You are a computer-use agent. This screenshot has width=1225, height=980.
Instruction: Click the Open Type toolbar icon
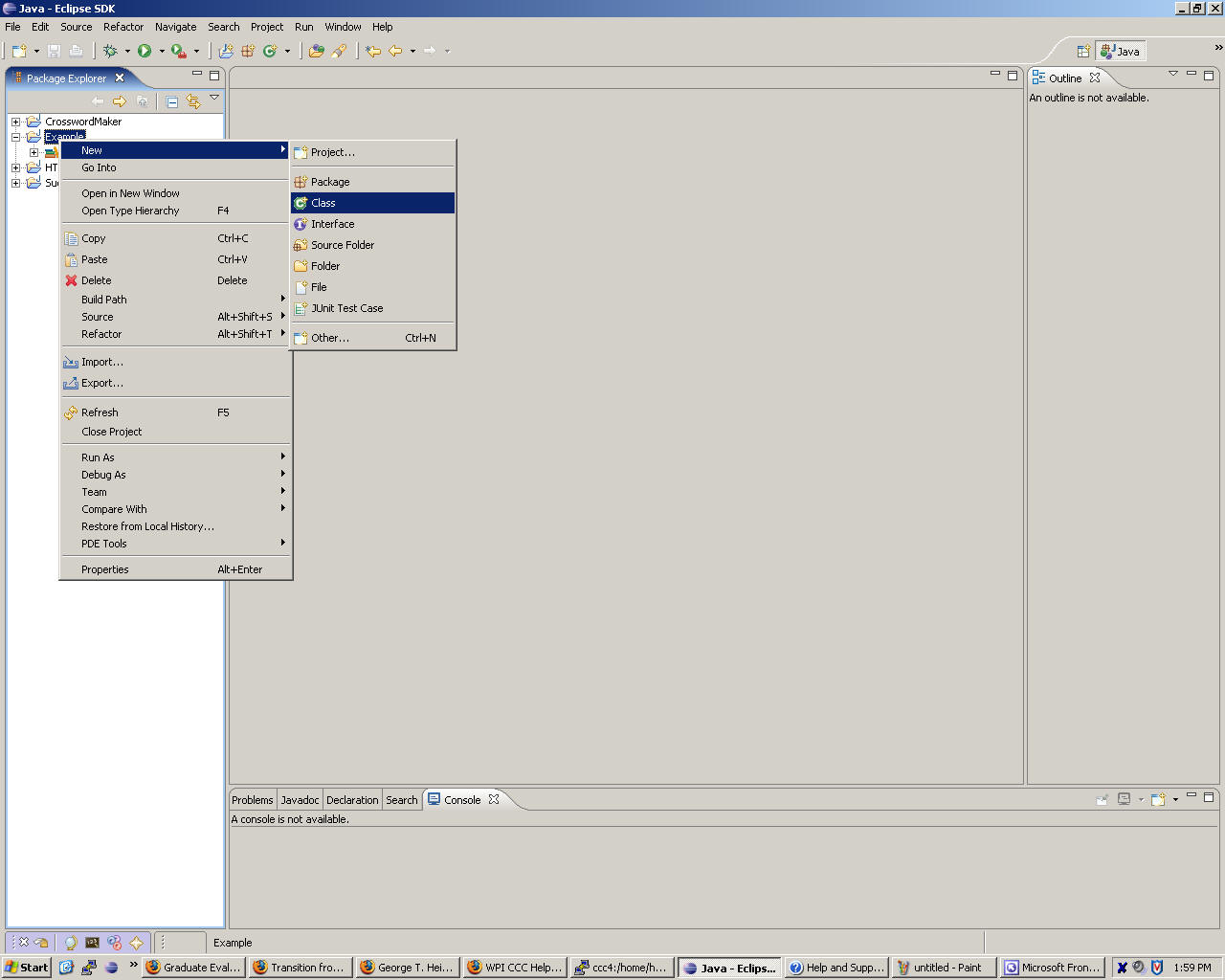click(x=317, y=51)
